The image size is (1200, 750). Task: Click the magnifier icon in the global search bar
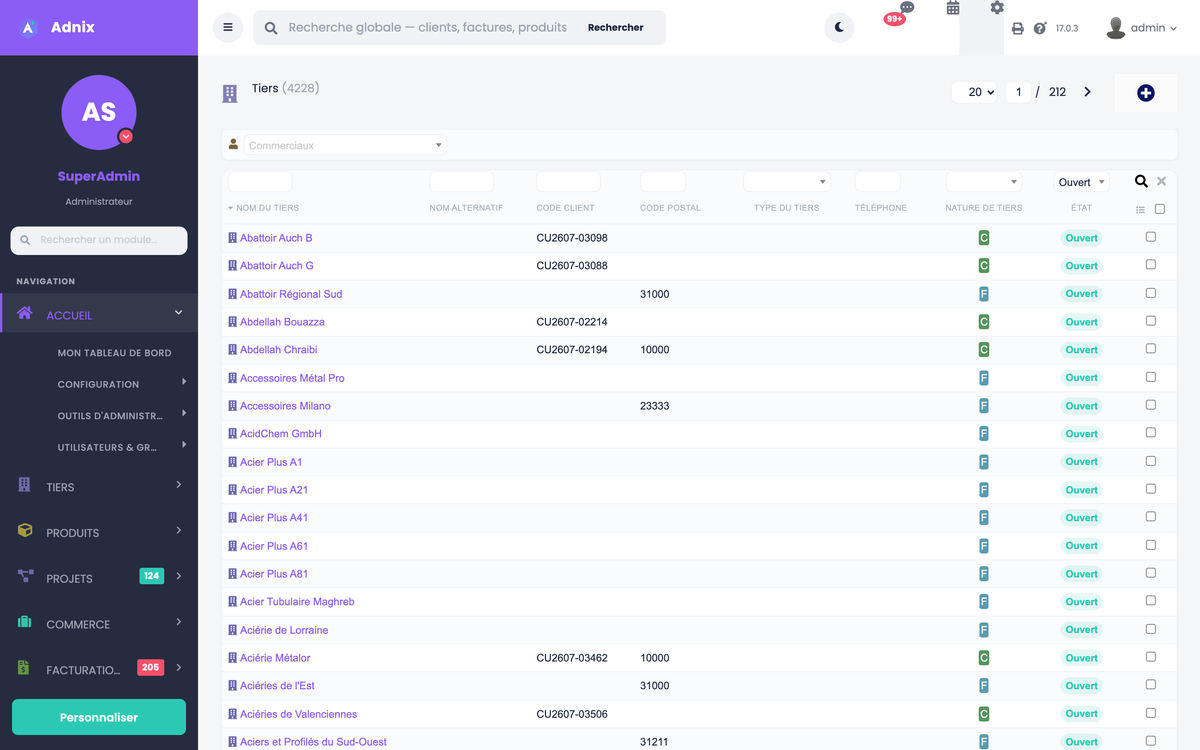[271, 28]
